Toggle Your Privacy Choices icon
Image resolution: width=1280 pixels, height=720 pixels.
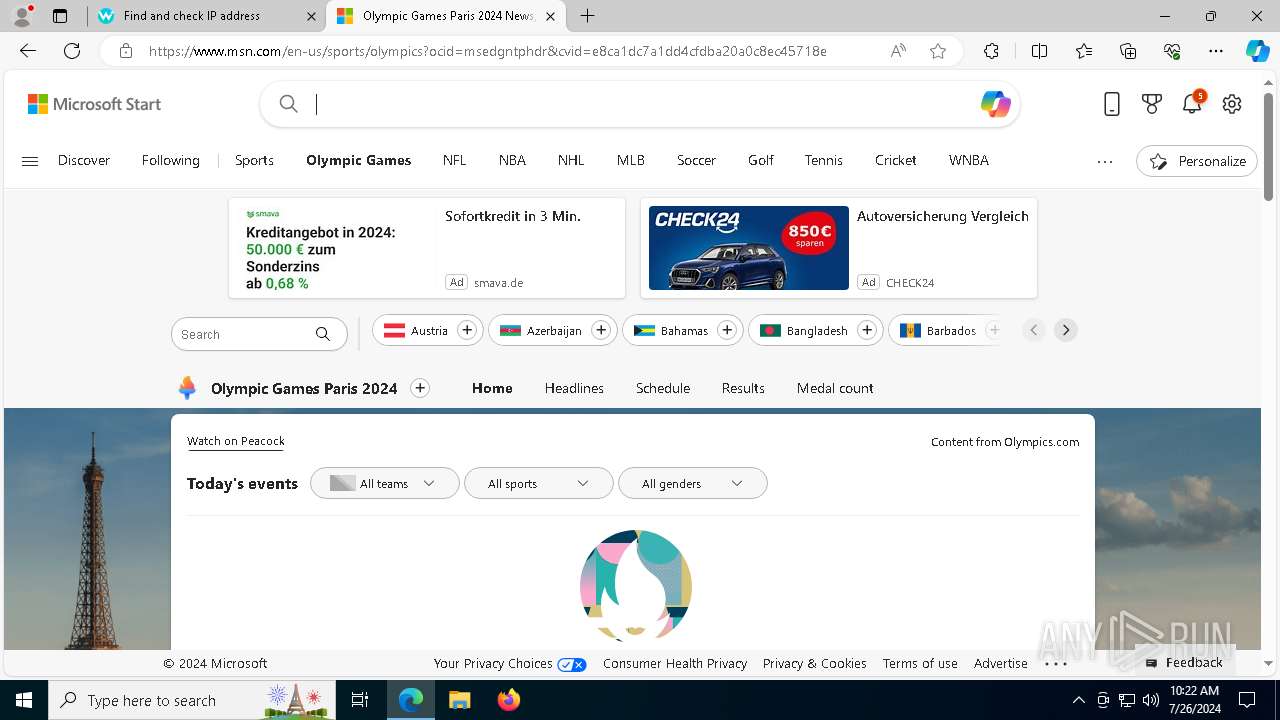coord(572,664)
